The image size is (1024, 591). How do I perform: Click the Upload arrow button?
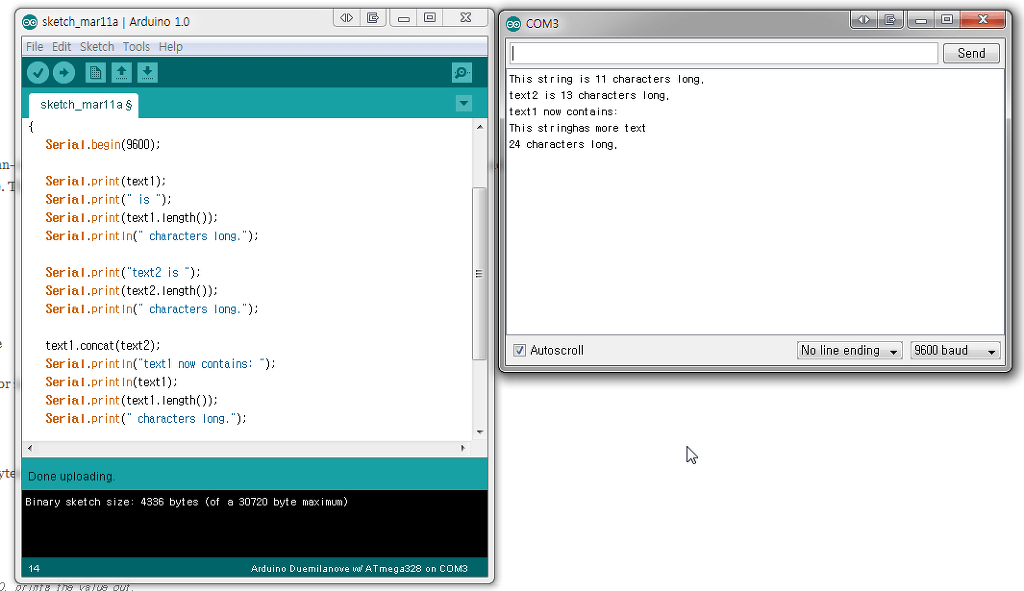click(64, 72)
